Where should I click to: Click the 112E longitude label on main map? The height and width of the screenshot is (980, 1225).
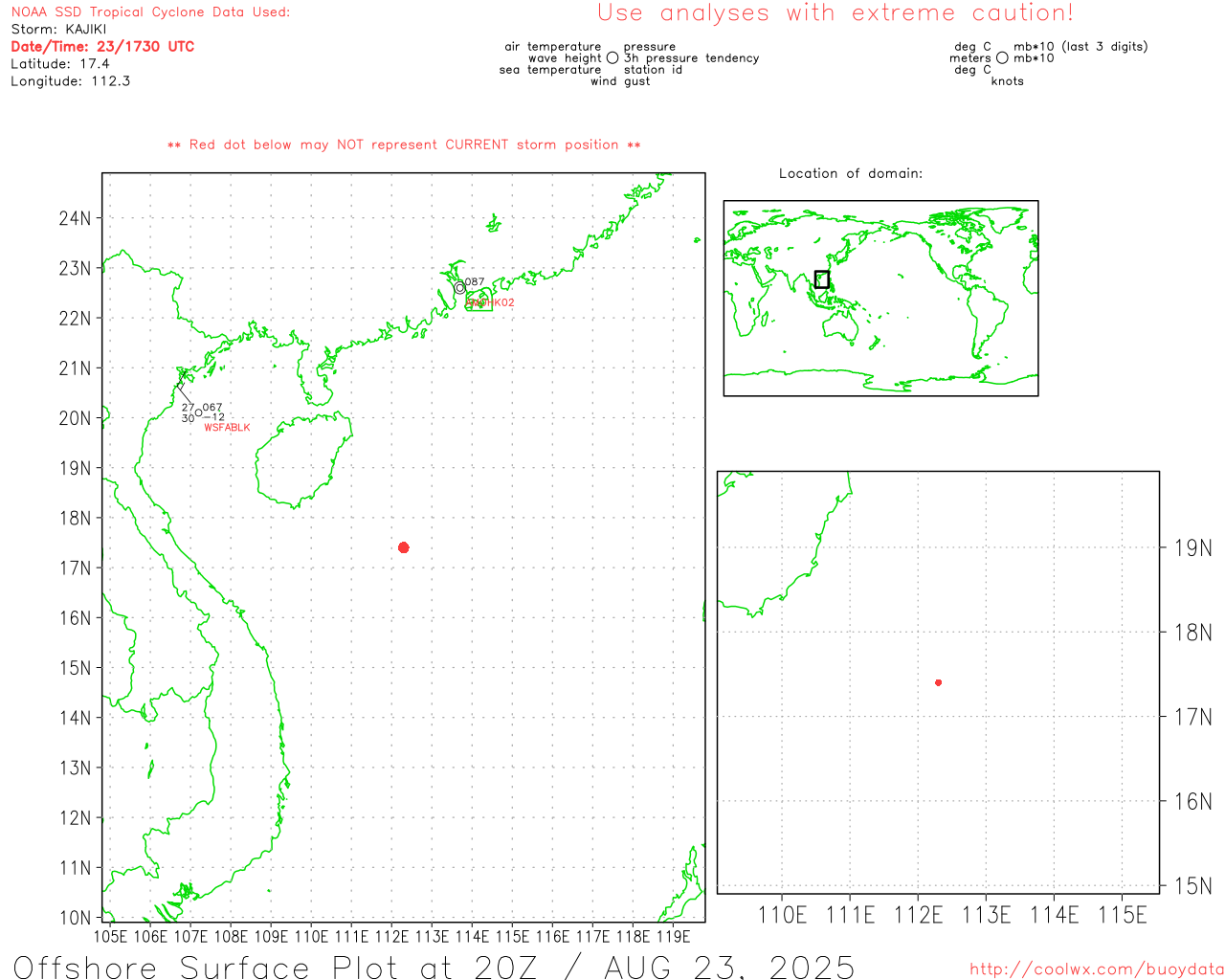[391, 937]
